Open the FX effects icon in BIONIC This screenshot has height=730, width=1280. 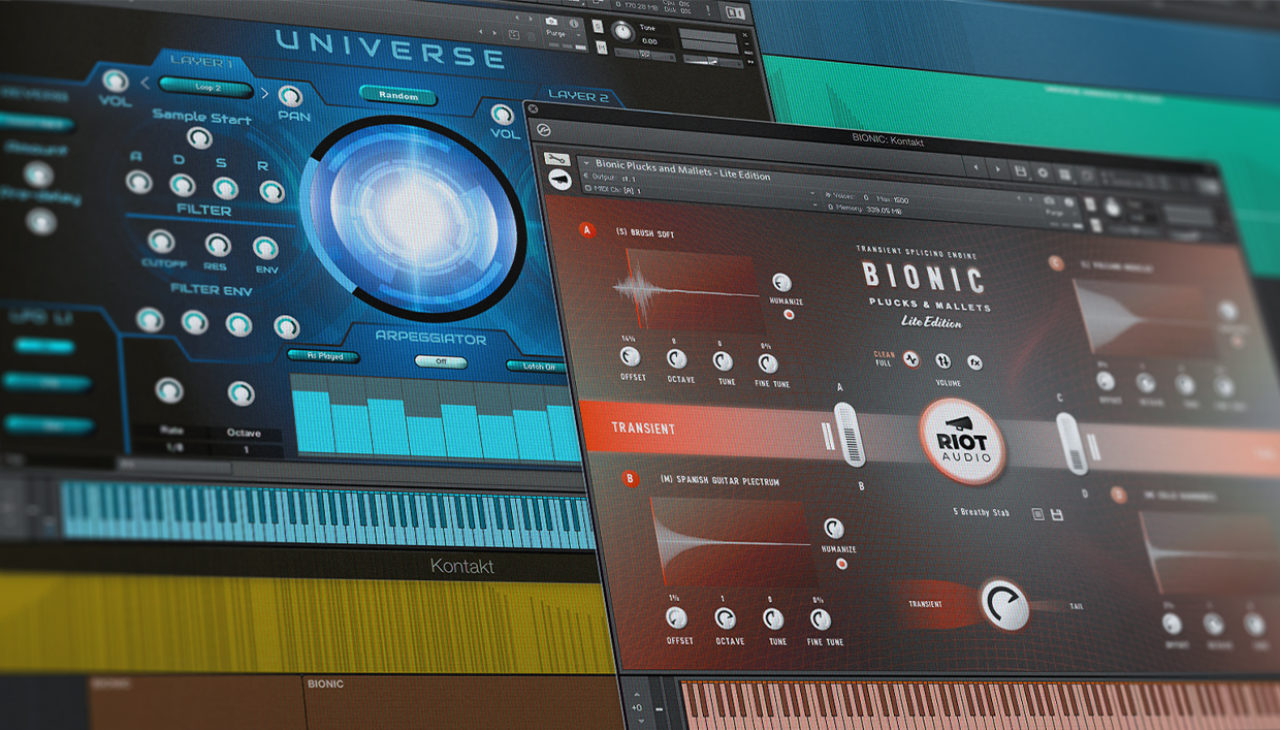(x=977, y=363)
